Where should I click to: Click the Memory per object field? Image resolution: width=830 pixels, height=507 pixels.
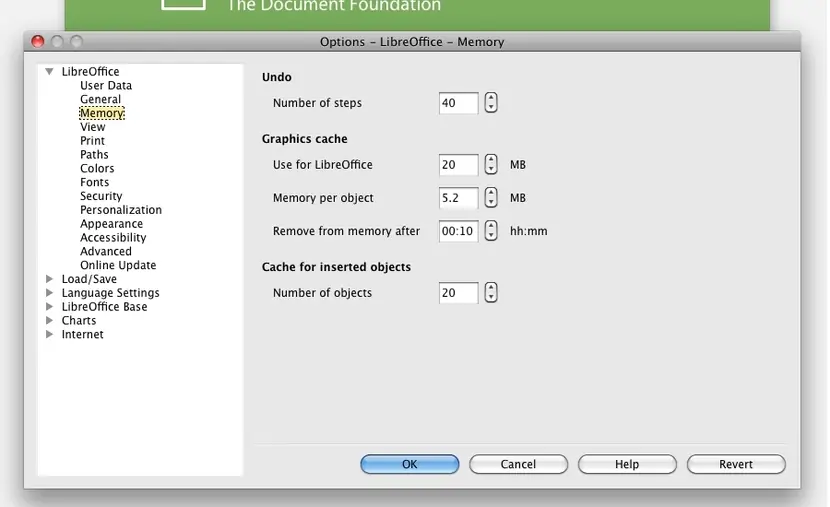(x=458, y=198)
